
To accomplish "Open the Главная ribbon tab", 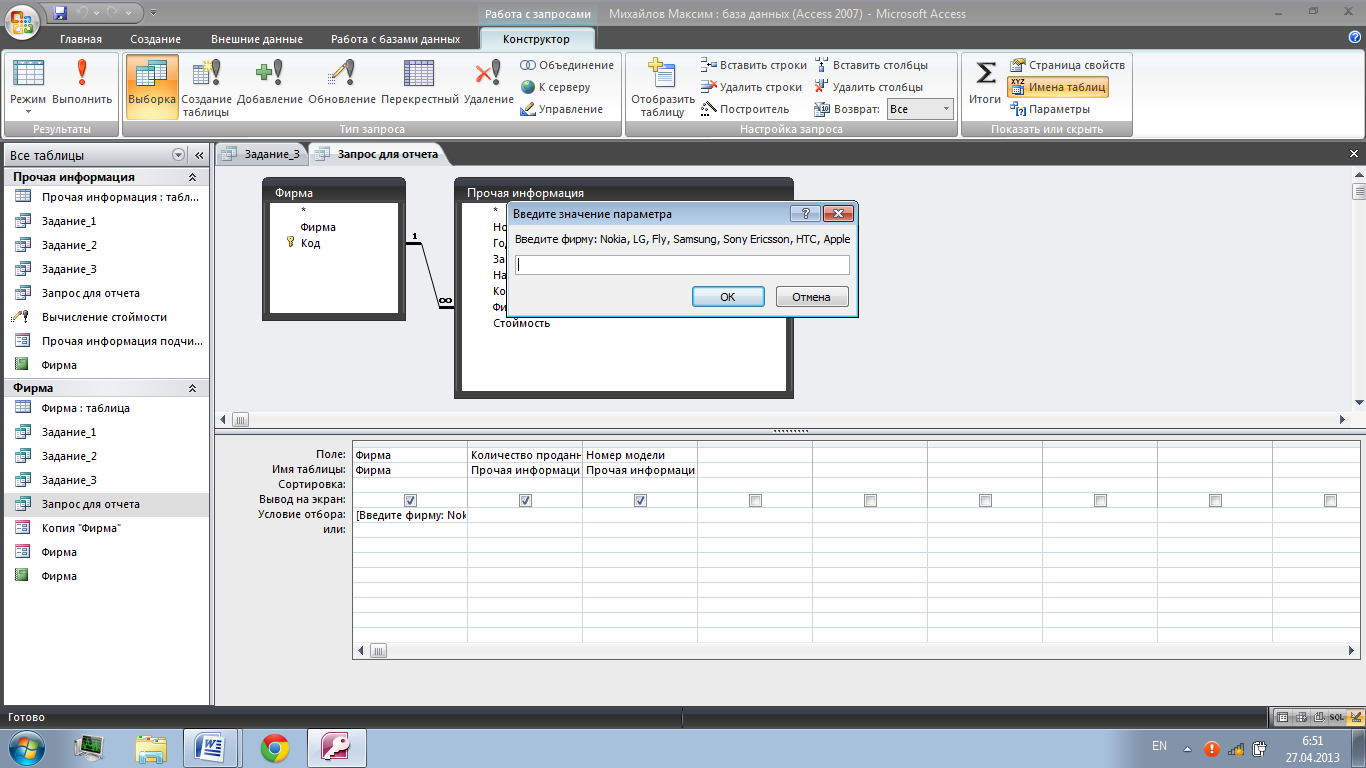I will pos(81,39).
